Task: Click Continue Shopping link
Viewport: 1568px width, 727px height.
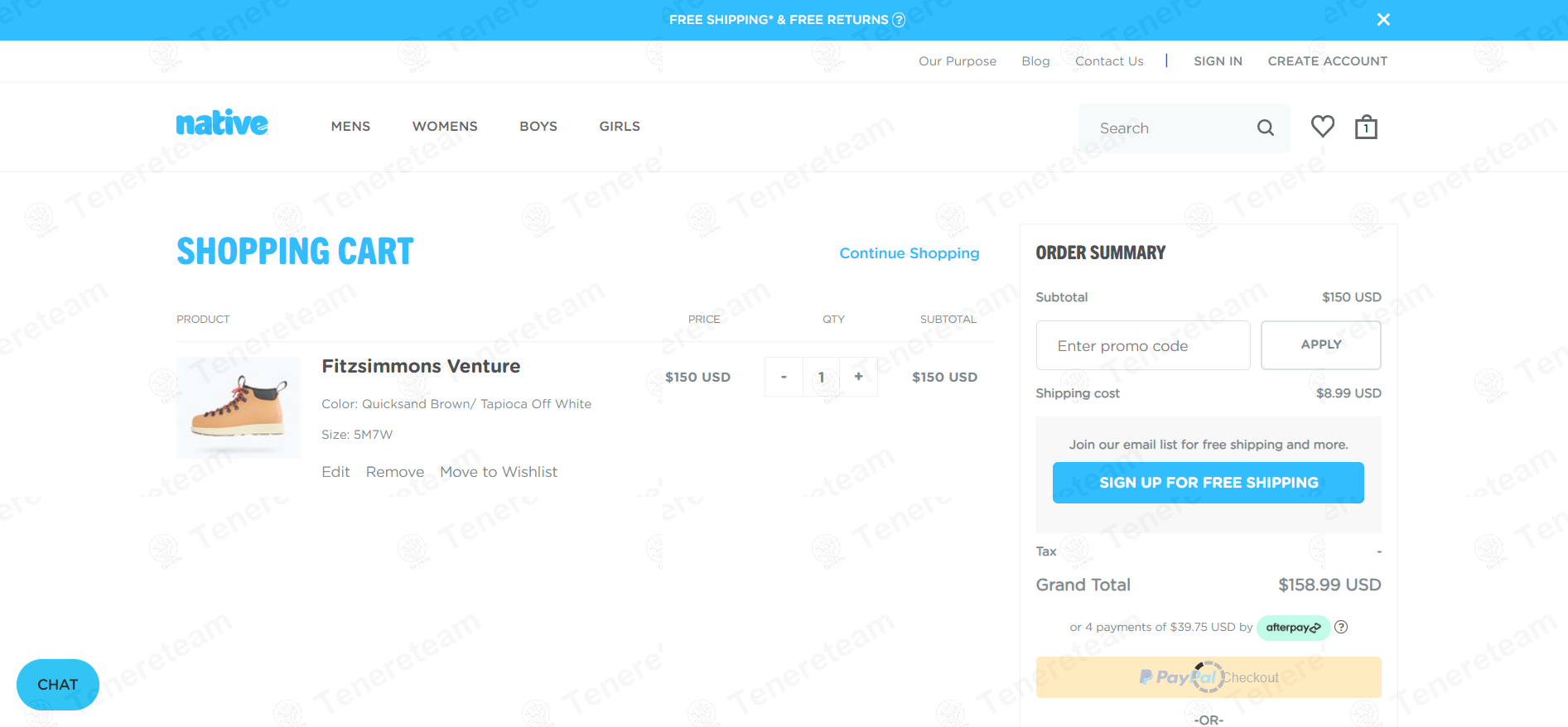Action: pyautogui.click(x=909, y=253)
